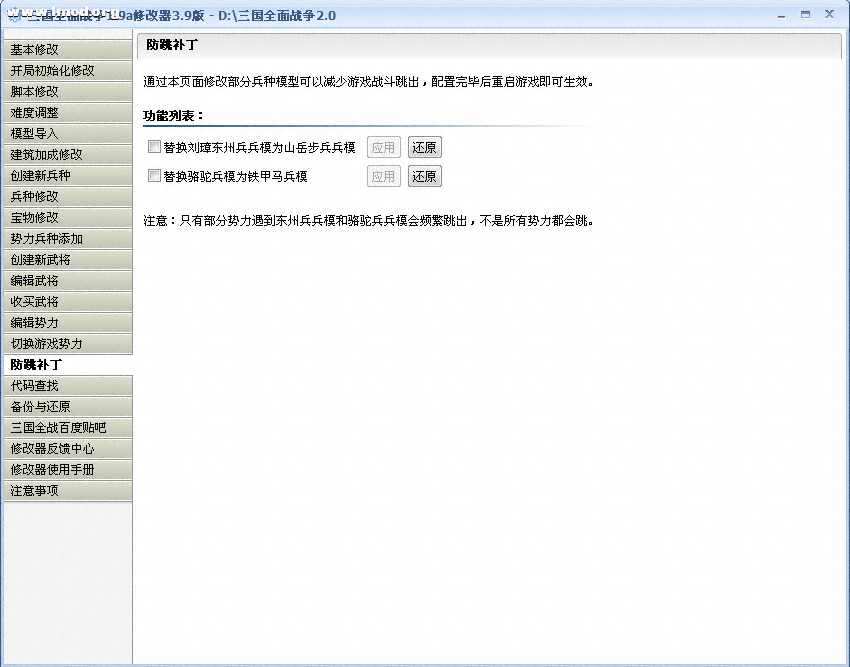Screen dimensions: 850x667
Task: Switch to 兵种修改 tab
Action: [67, 196]
